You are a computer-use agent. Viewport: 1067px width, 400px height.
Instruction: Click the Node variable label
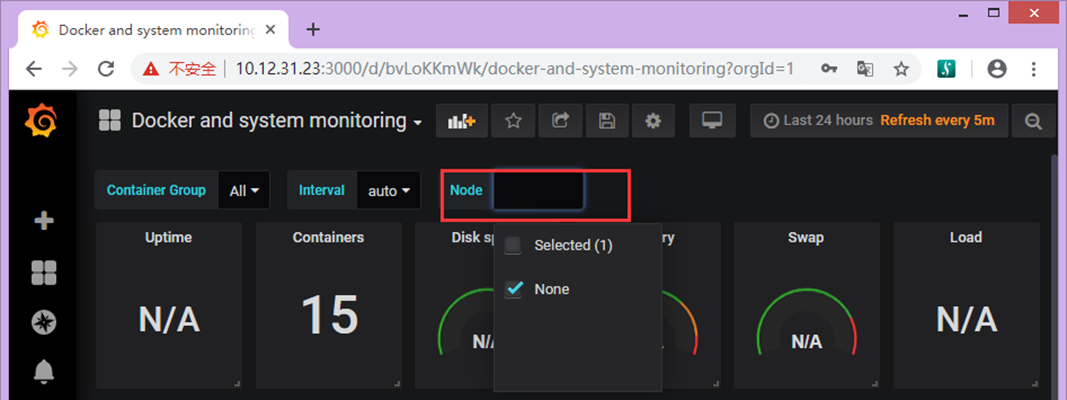tap(466, 190)
